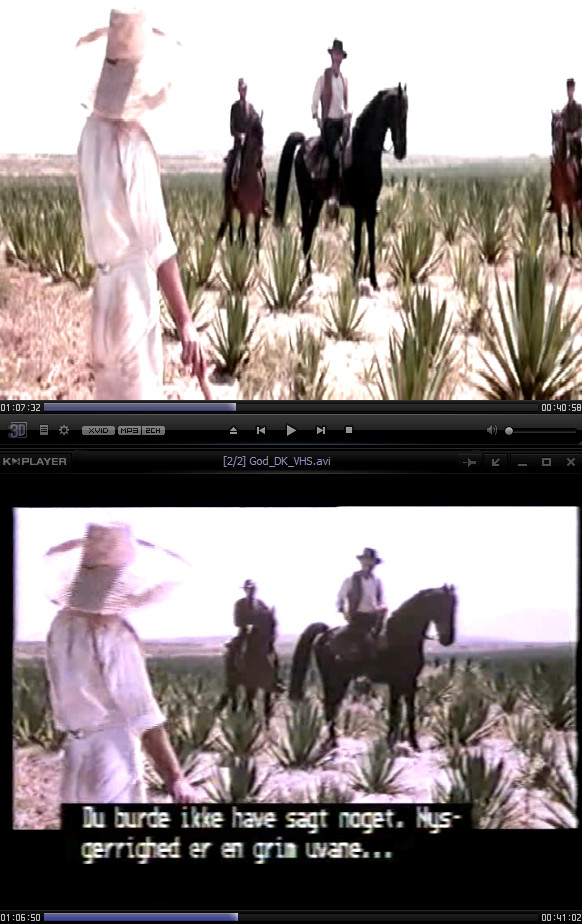Toggle the always-on-top pin icon
Screen dimensions: 582x924
(469, 462)
